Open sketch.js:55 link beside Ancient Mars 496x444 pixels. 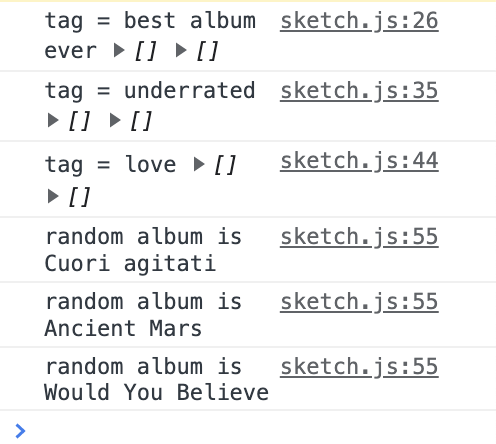(359, 302)
